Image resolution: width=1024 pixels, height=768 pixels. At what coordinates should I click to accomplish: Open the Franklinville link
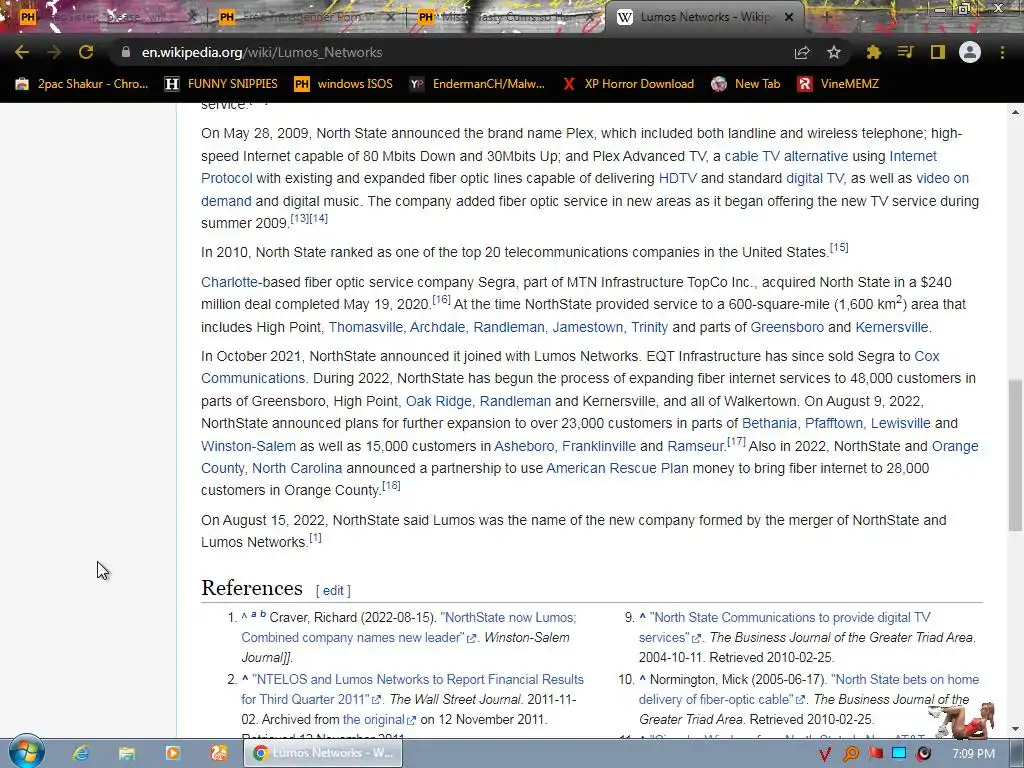pyautogui.click(x=598, y=446)
